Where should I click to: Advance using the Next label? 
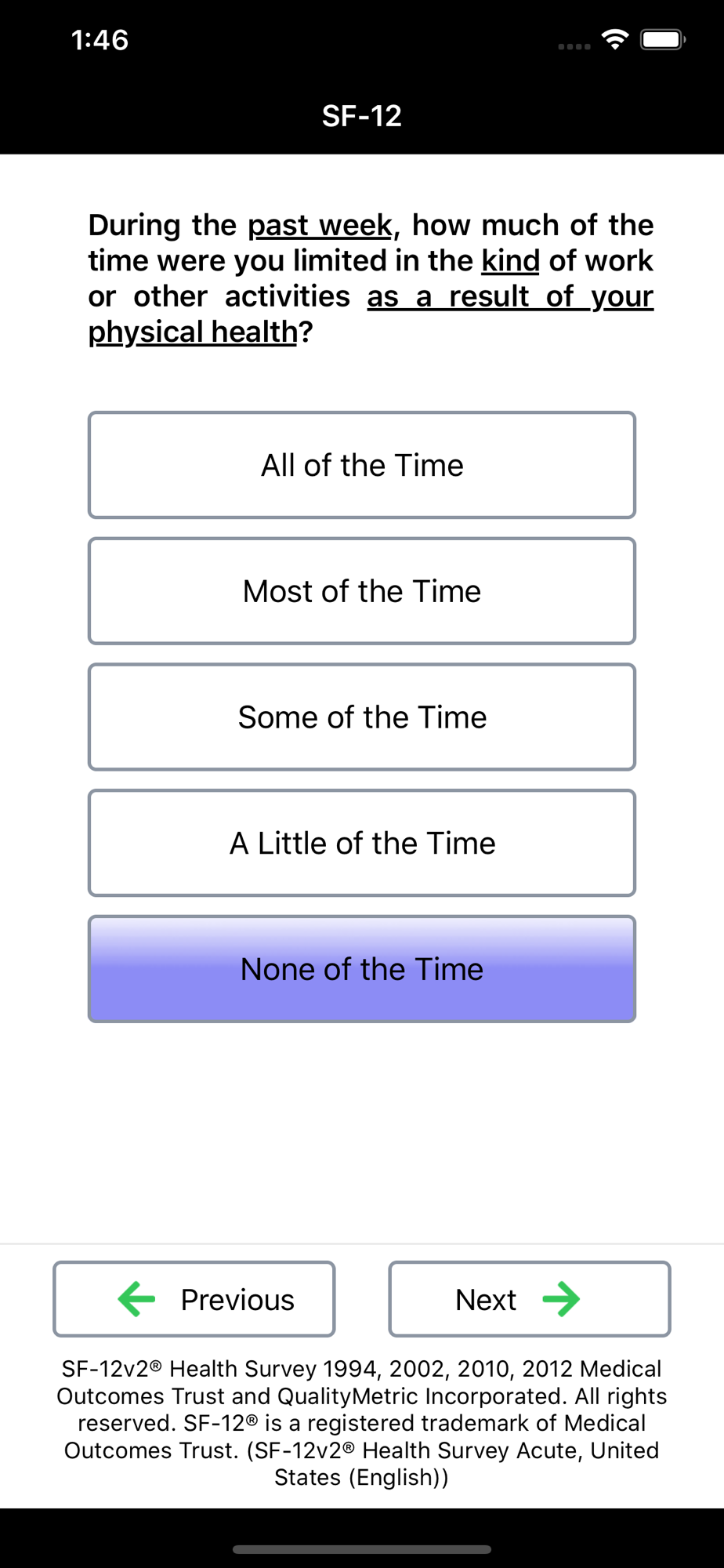tap(486, 1300)
